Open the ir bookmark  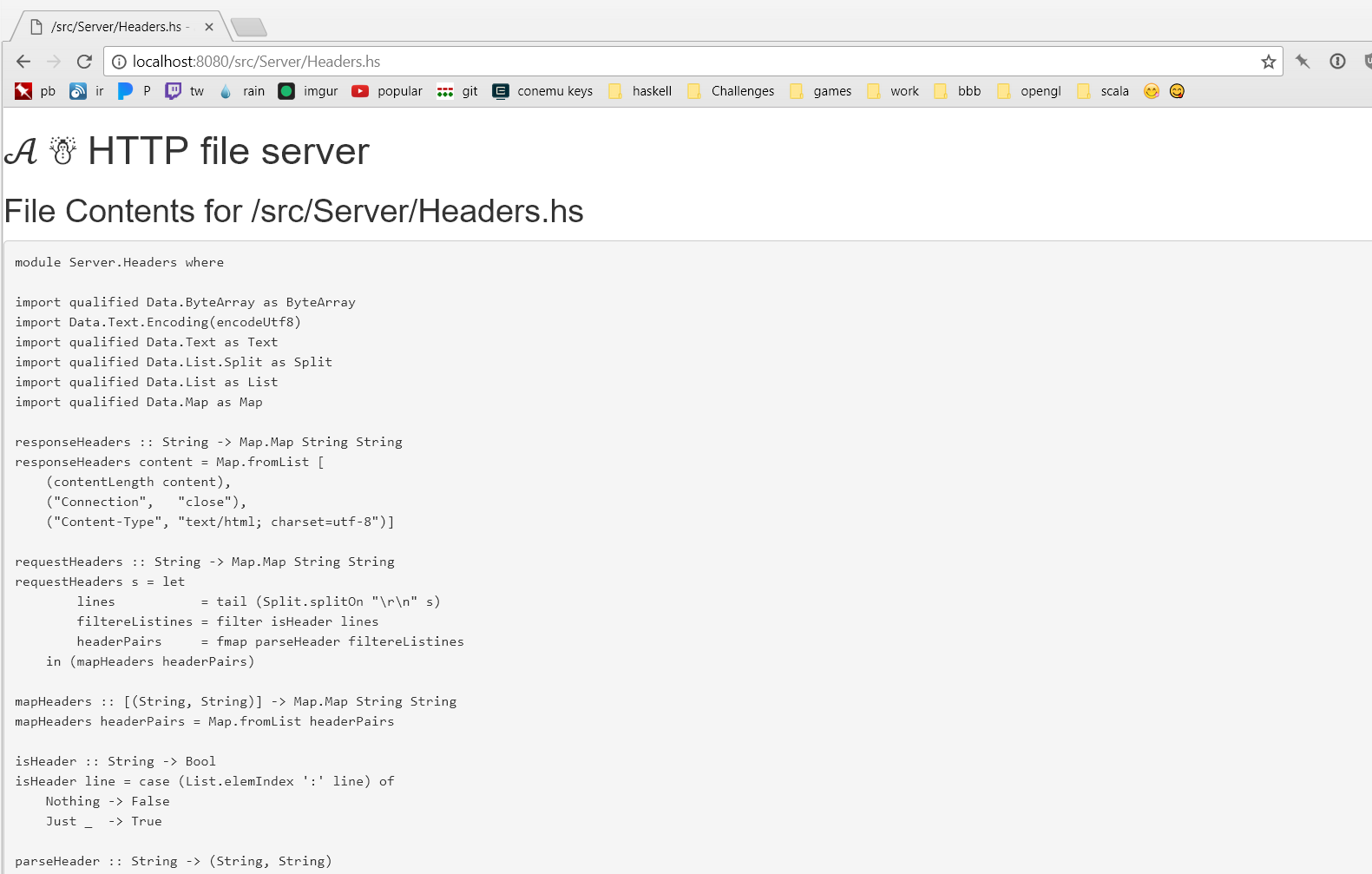[x=87, y=91]
